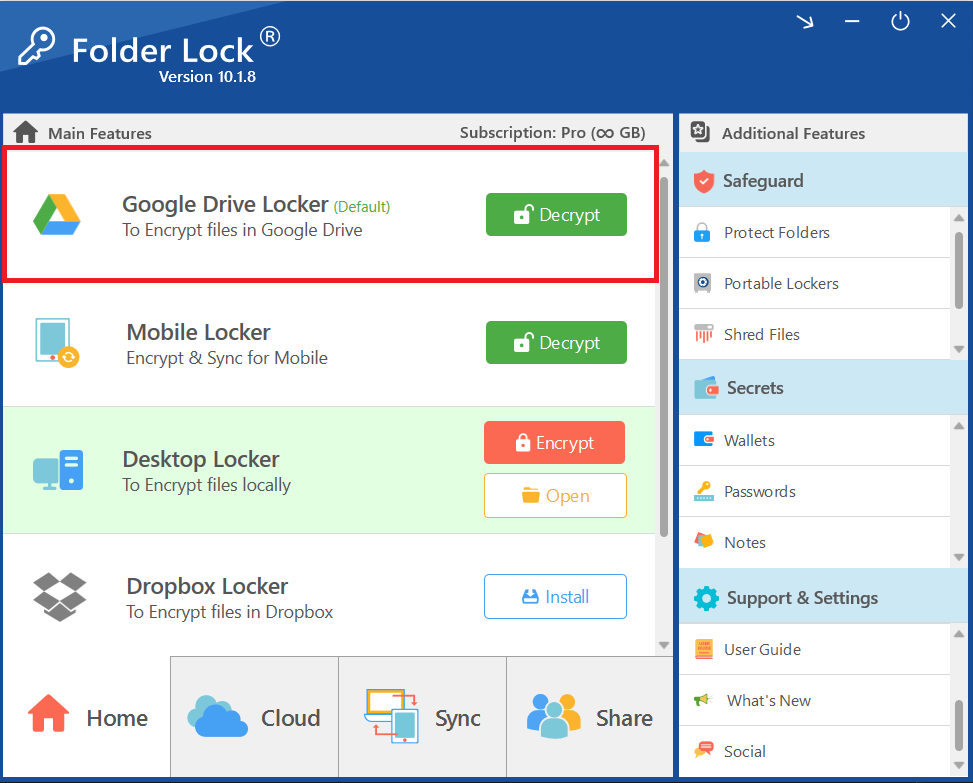Image resolution: width=973 pixels, height=783 pixels.
Task: Click the Mobile Locker tablet icon
Action: click(x=56, y=342)
